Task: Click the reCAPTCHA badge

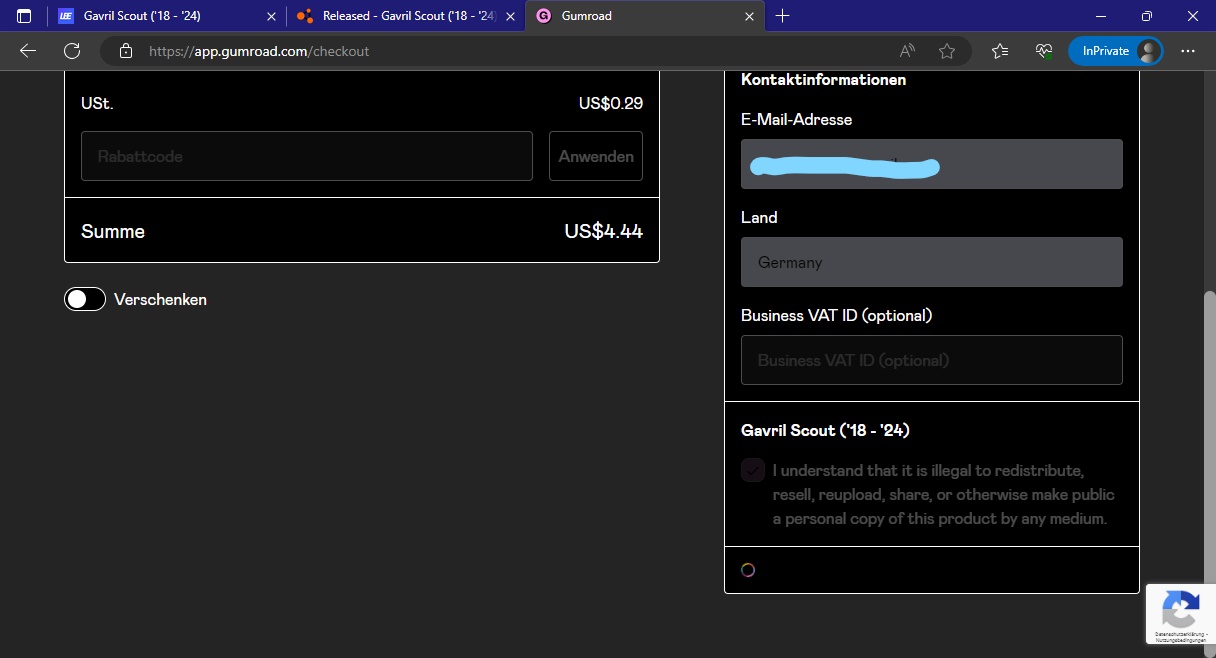Action: [x=1181, y=613]
